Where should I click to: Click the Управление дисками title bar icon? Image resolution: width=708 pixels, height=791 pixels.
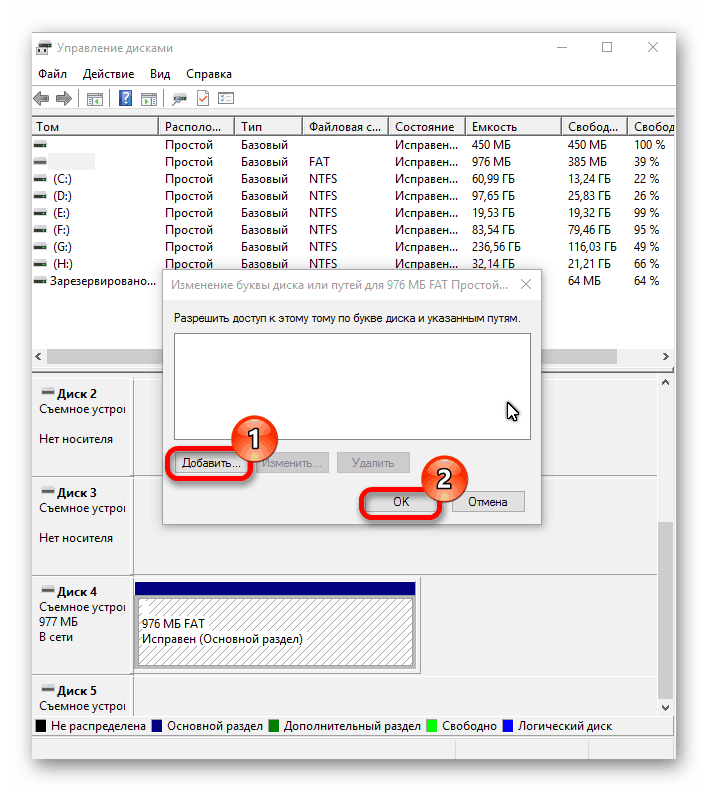point(44,47)
